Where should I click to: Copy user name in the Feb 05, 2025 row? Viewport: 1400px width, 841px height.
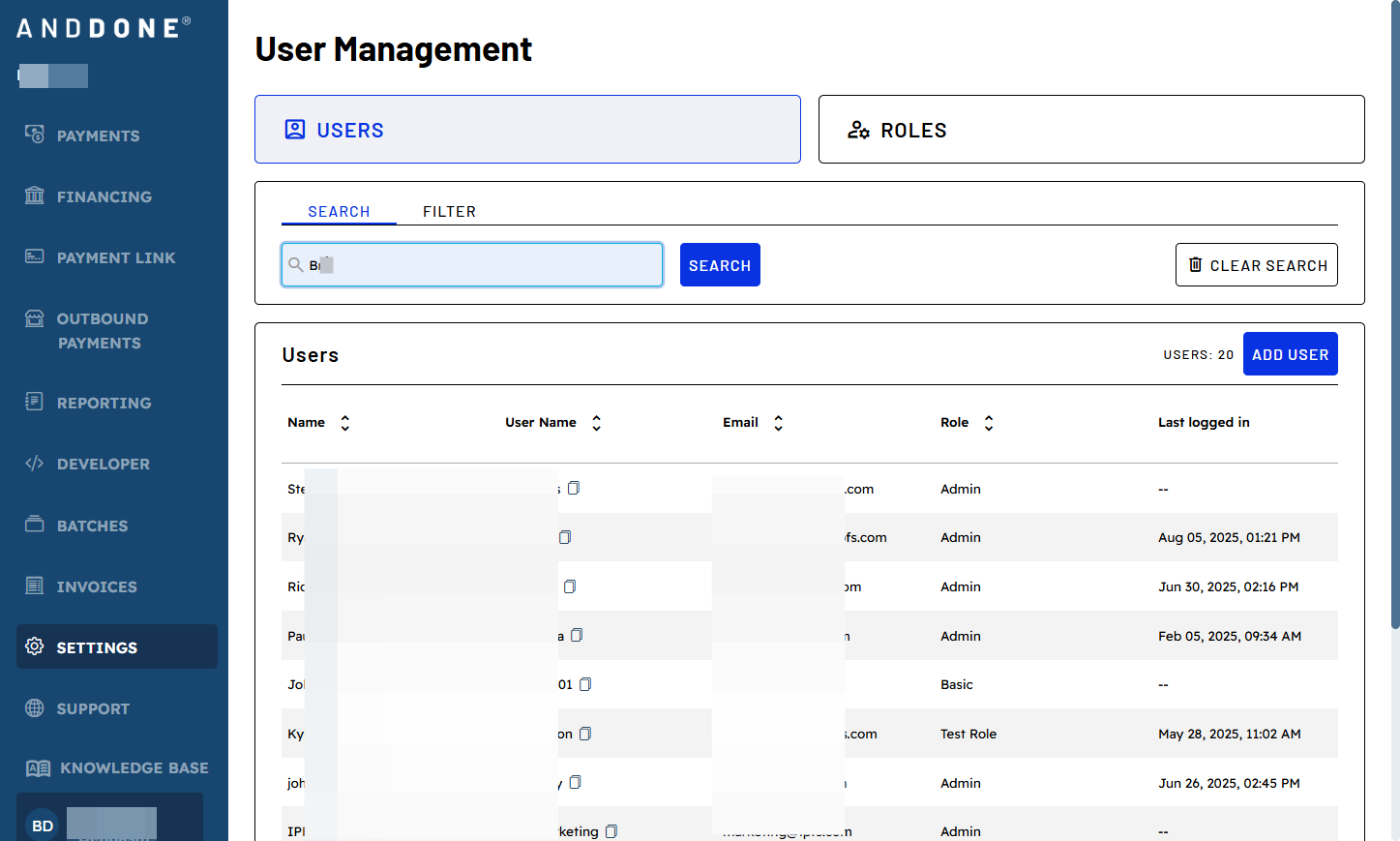coord(577,635)
